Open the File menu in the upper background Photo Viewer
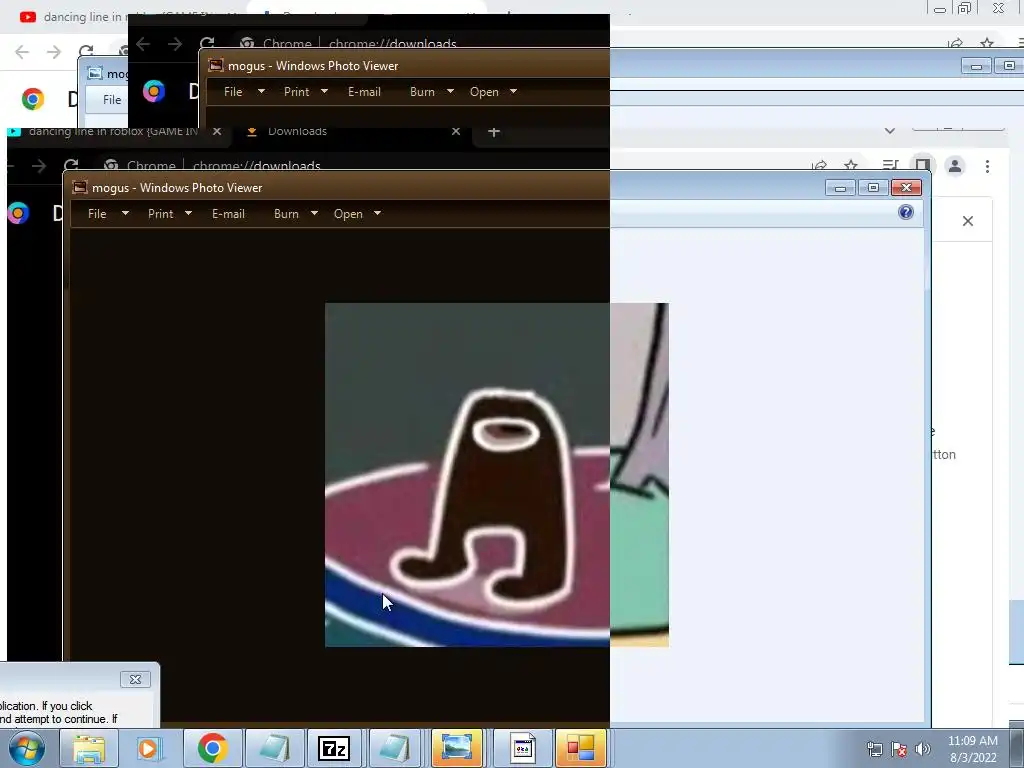1024x768 pixels. point(244,91)
